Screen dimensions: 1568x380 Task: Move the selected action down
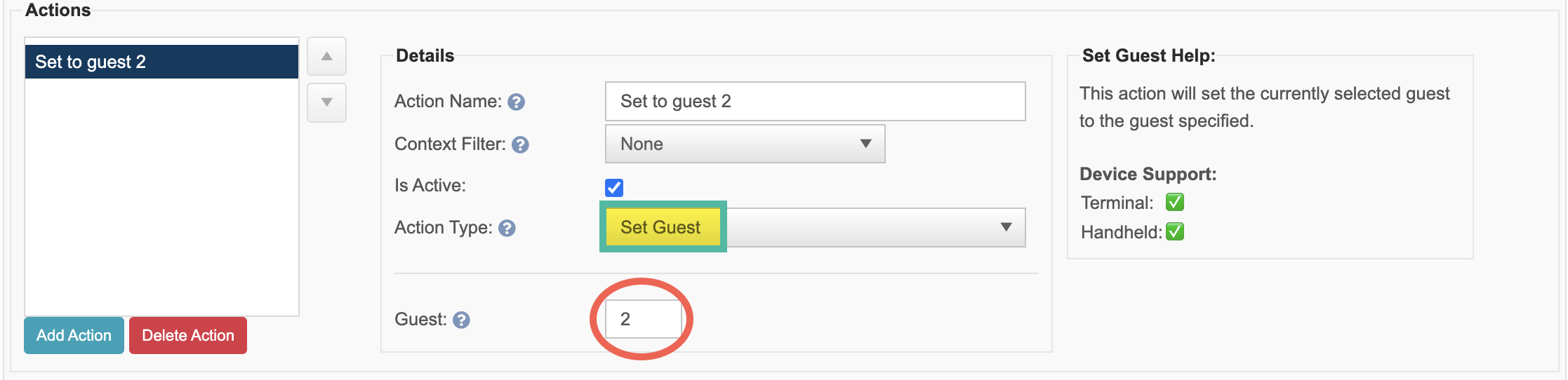(326, 102)
